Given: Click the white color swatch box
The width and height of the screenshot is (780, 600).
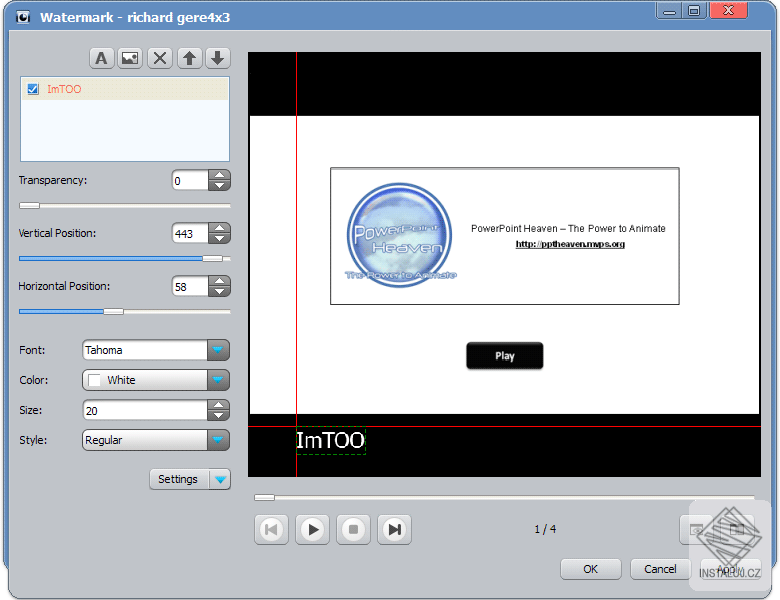Looking at the screenshot, I should pos(94,380).
